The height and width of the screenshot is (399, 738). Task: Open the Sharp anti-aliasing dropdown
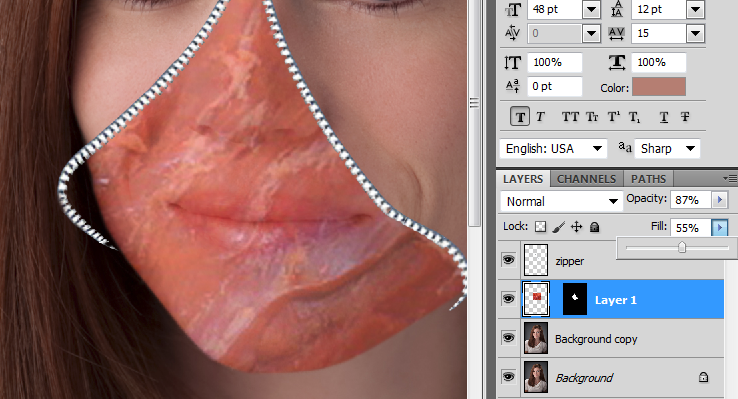pyautogui.click(x=667, y=149)
